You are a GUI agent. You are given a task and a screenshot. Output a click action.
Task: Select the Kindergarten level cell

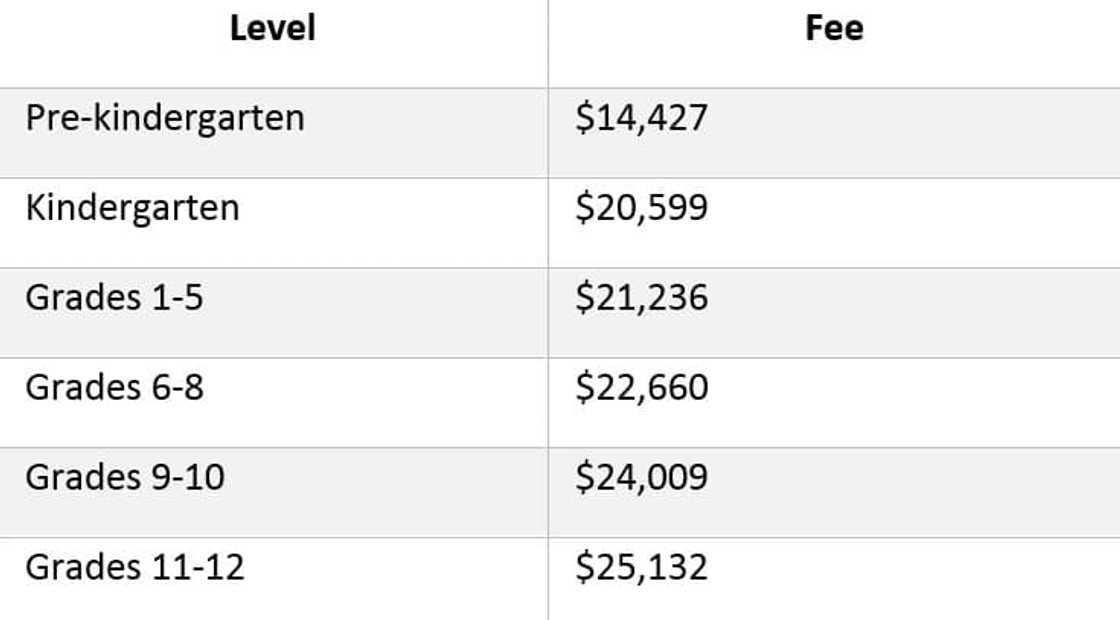coord(132,208)
